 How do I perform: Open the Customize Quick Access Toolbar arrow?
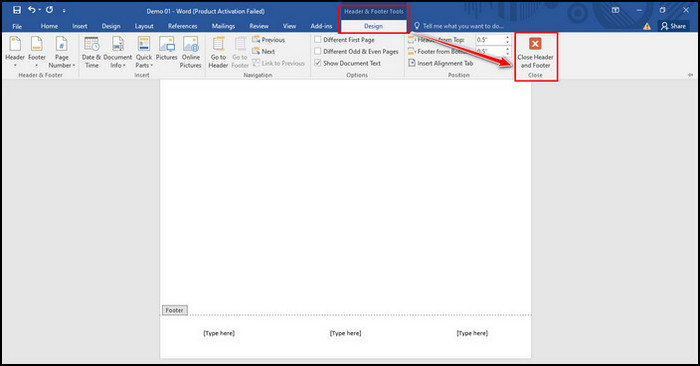[x=64, y=10]
